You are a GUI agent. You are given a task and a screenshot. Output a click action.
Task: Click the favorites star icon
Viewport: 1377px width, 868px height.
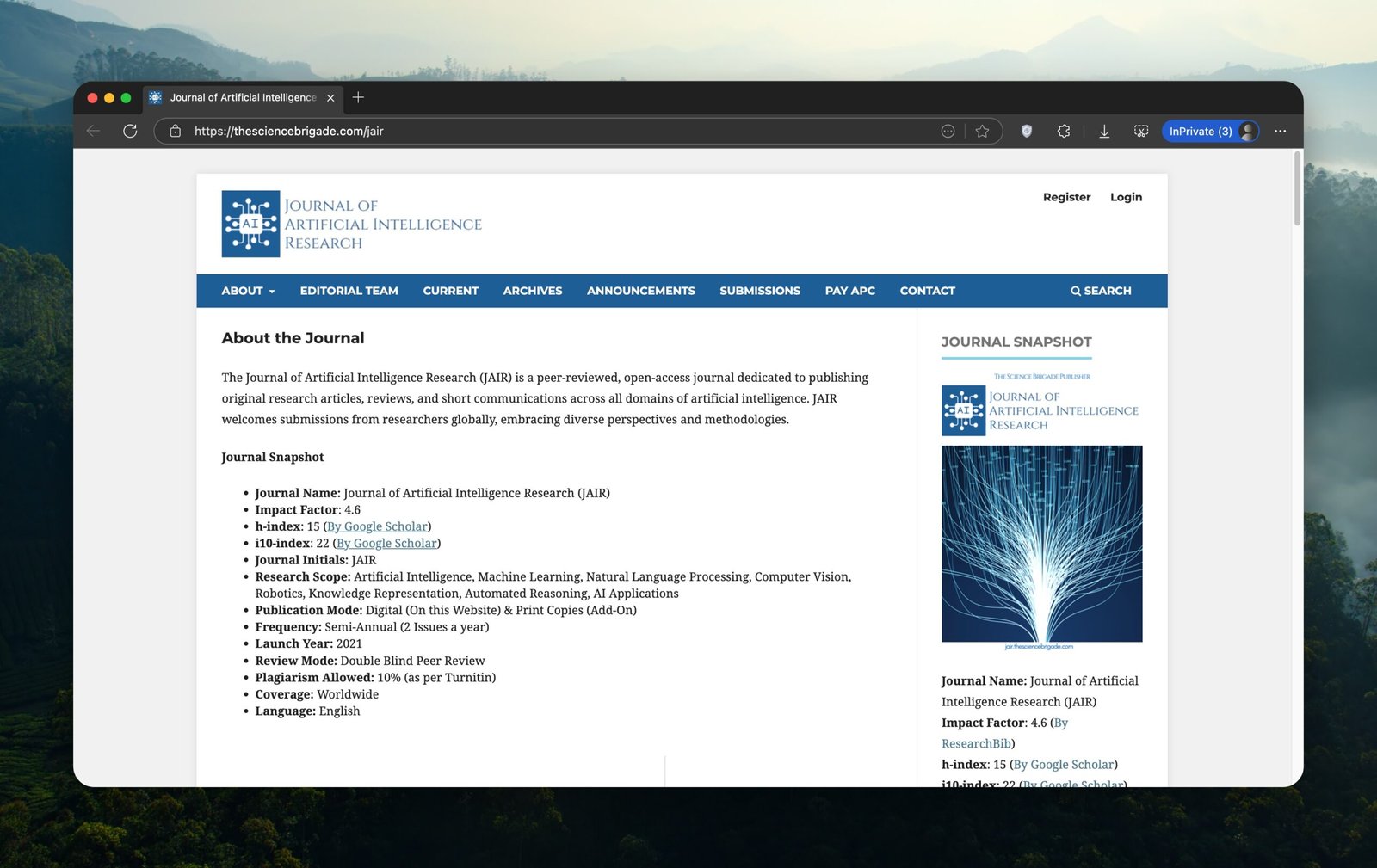tap(982, 131)
